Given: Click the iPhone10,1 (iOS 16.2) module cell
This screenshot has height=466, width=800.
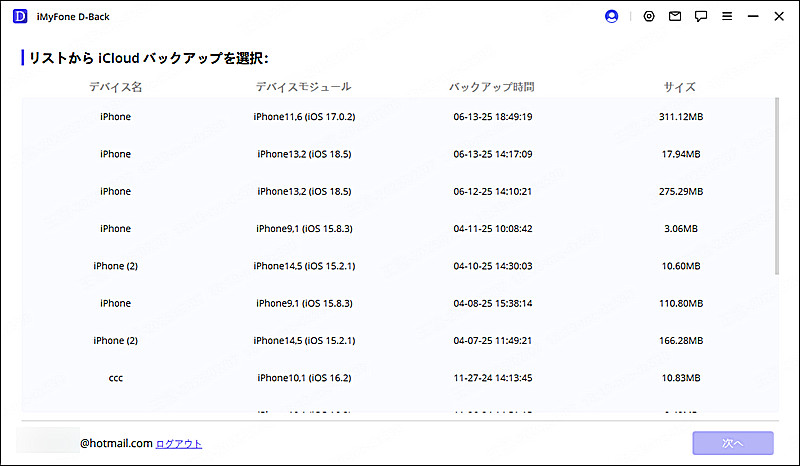Looking at the screenshot, I should tap(304, 378).
